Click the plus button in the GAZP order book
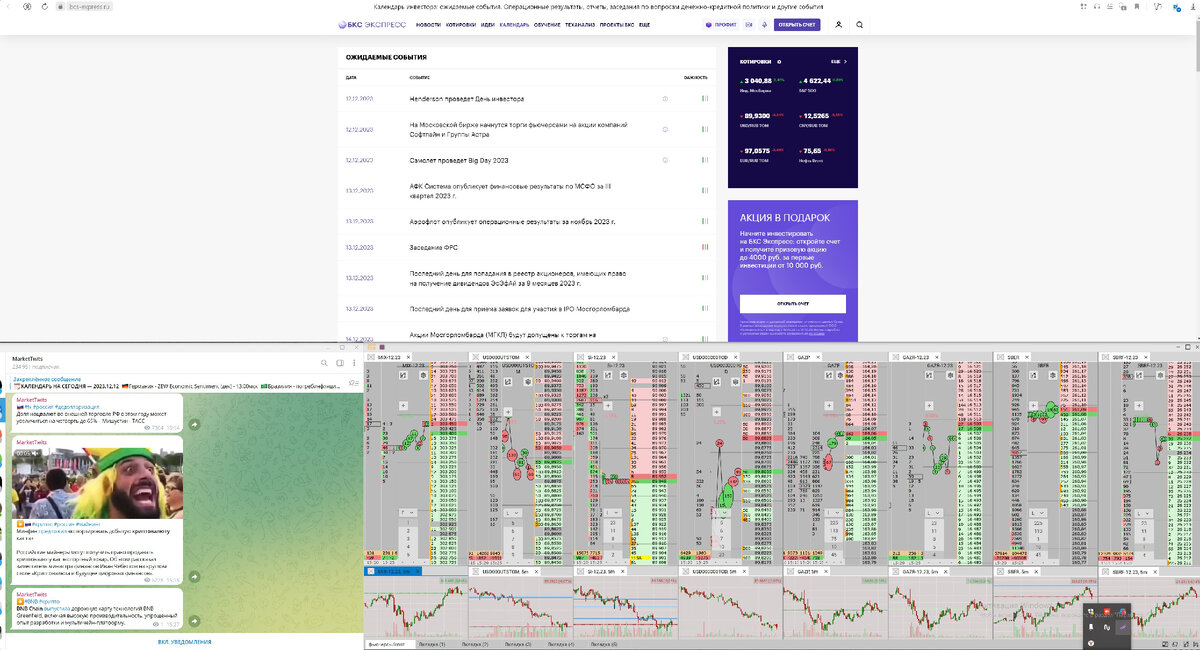The width and height of the screenshot is (1200, 650). [x=829, y=405]
